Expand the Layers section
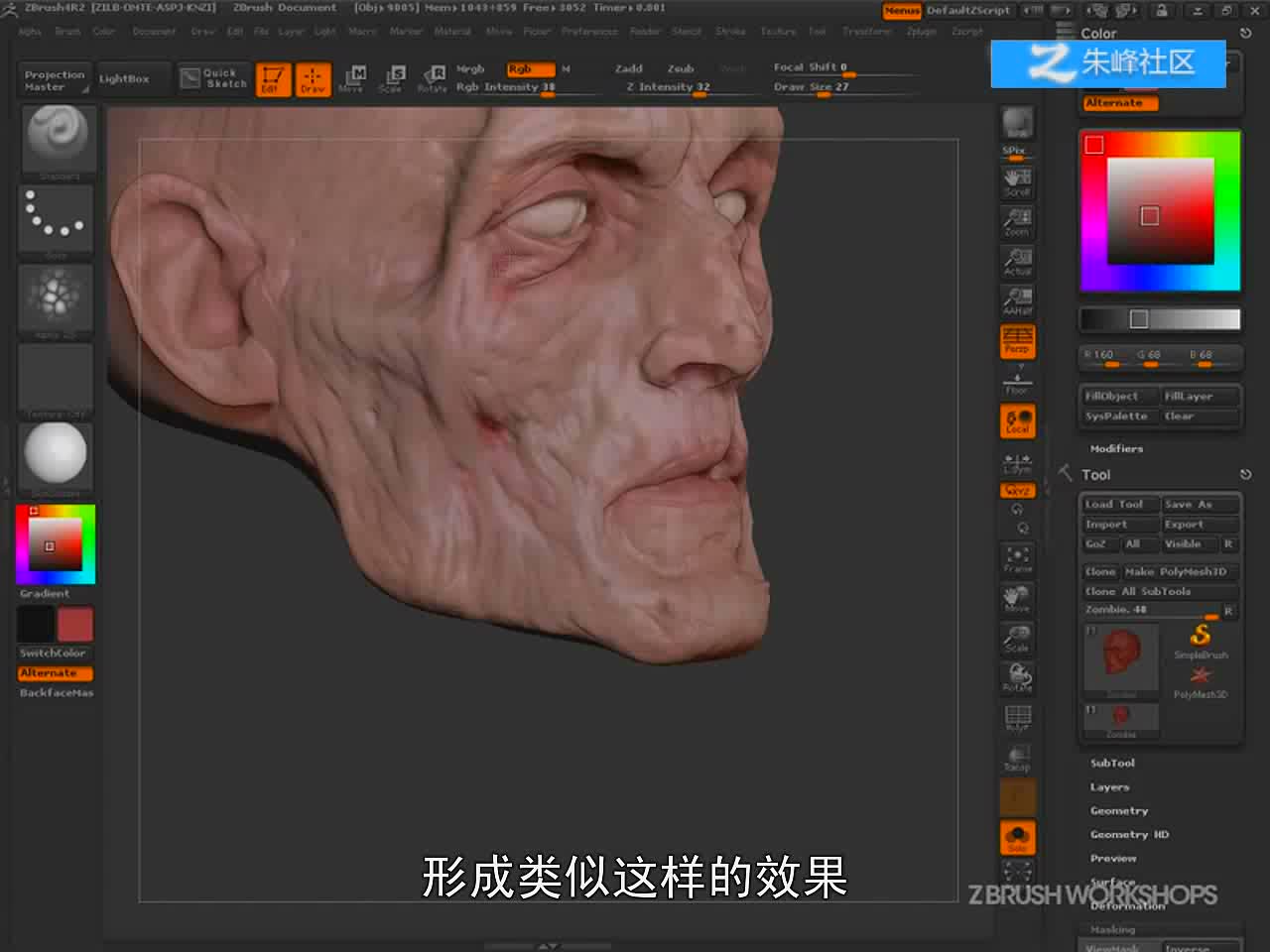The image size is (1270, 952). coord(1109,787)
